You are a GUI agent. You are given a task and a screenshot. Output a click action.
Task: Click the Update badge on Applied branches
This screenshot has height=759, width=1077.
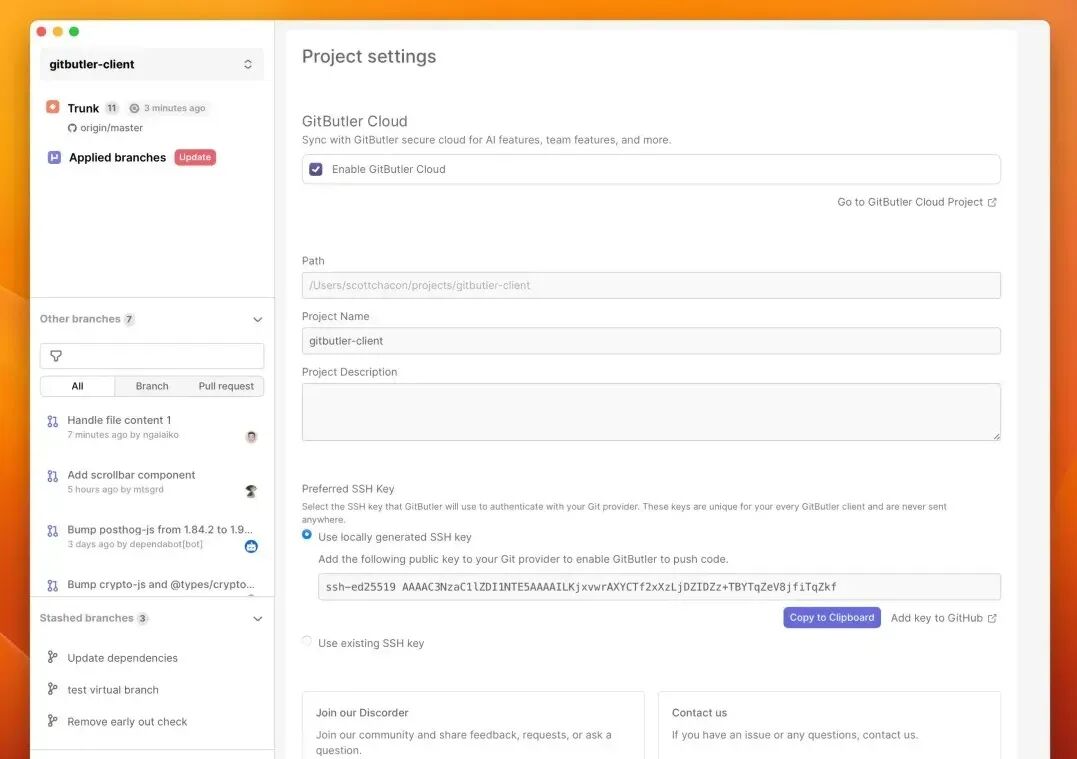coord(195,157)
